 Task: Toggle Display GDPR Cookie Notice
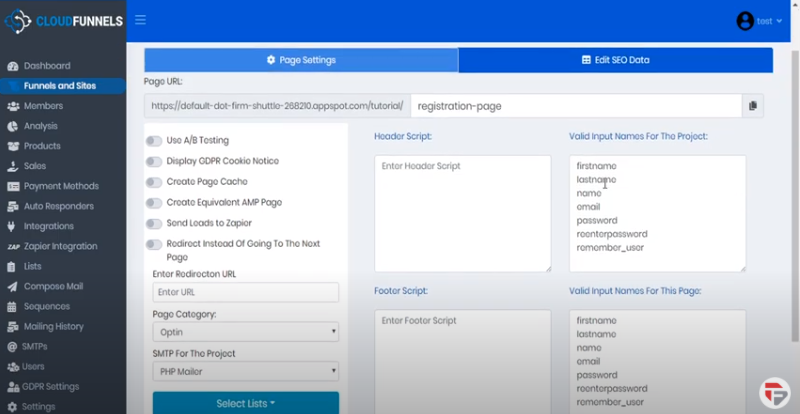click(x=154, y=161)
